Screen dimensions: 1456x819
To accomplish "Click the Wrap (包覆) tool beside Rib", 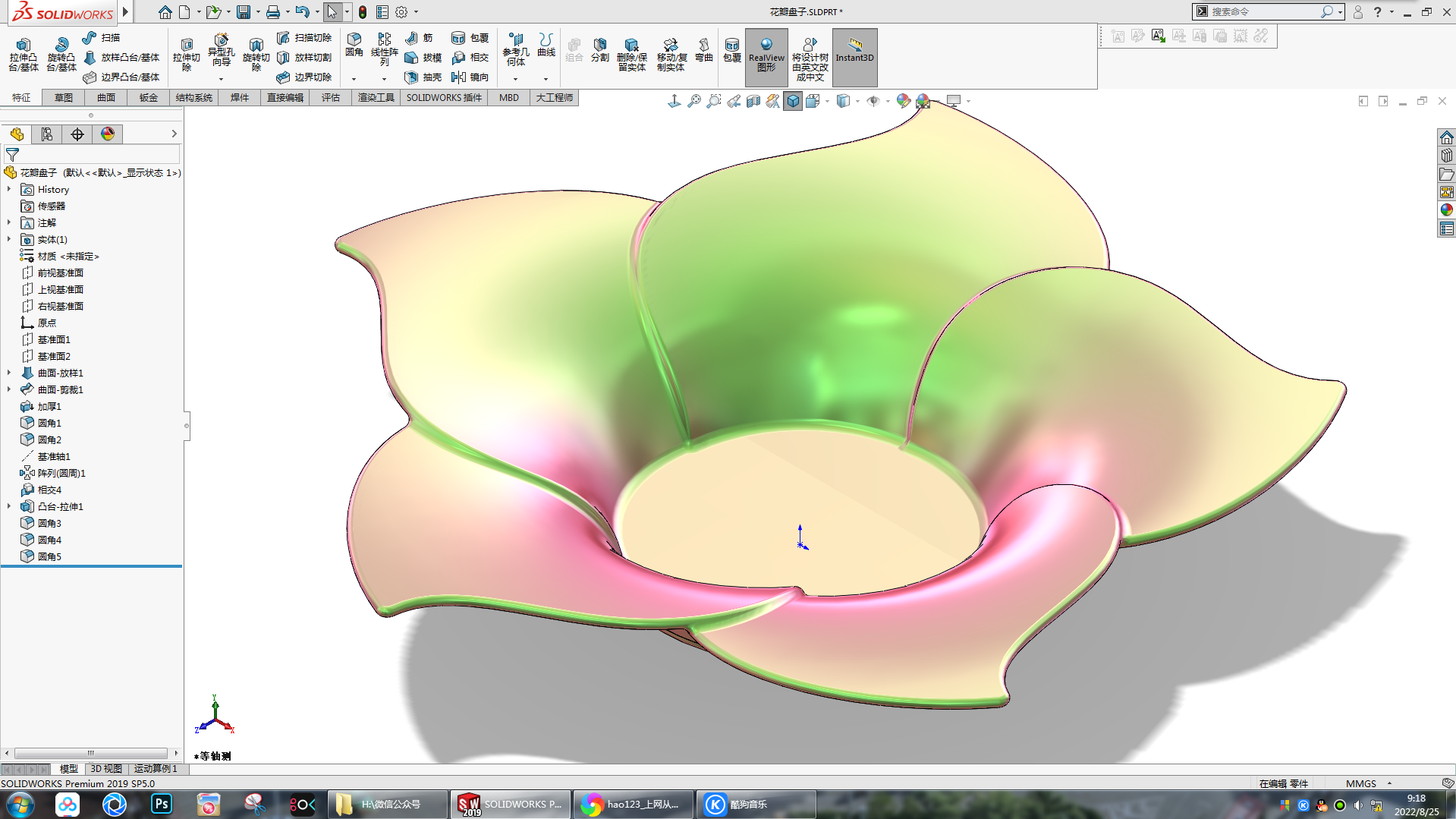I will tap(470, 37).
